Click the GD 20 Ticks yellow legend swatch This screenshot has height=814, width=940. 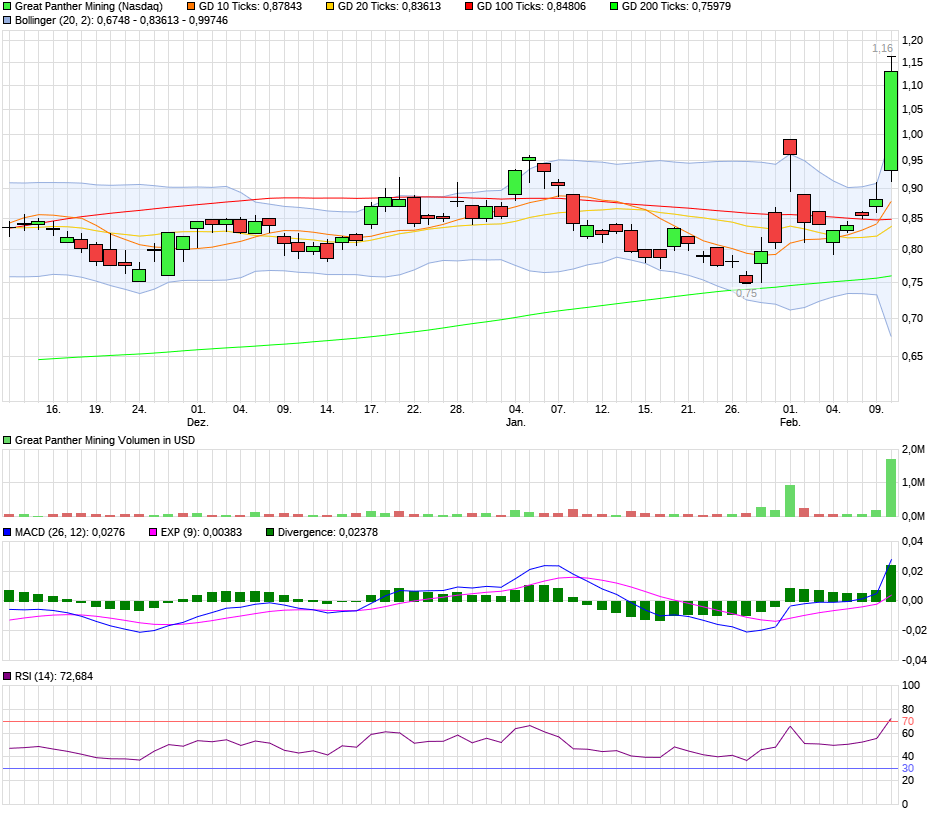pos(331,6)
